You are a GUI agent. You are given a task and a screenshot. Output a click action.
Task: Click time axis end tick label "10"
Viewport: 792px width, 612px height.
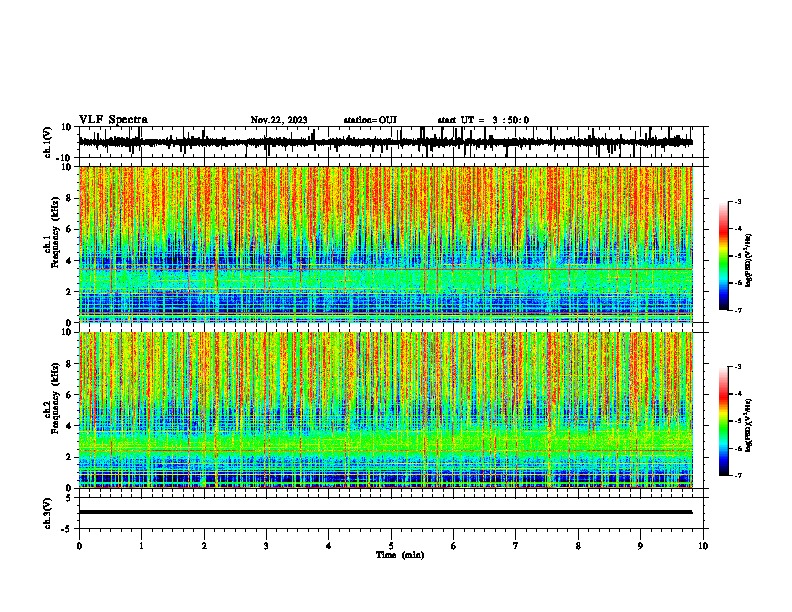click(x=703, y=546)
